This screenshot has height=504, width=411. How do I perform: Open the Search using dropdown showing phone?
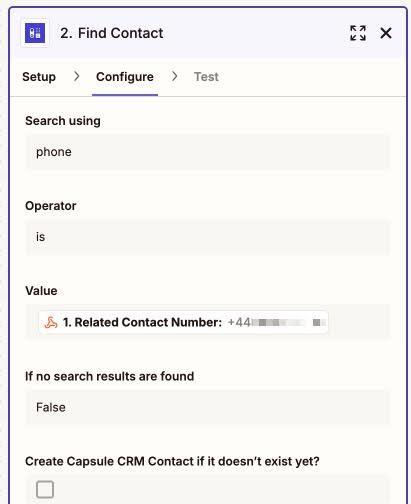point(207,152)
